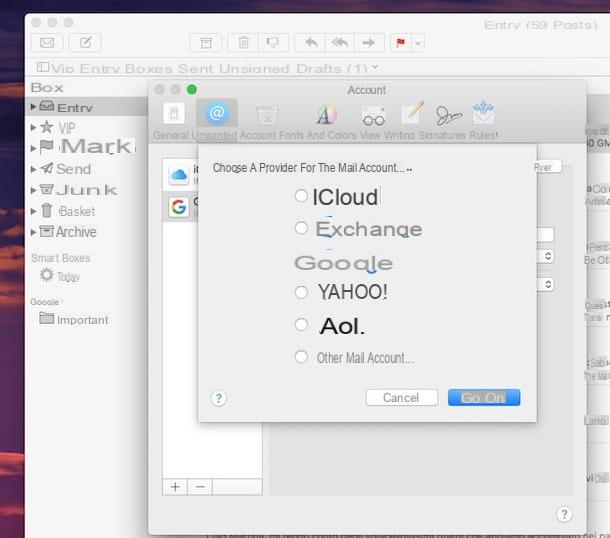This screenshot has width=610, height=538.
Task: Click the blue Go On button
Action: point(484,398)
